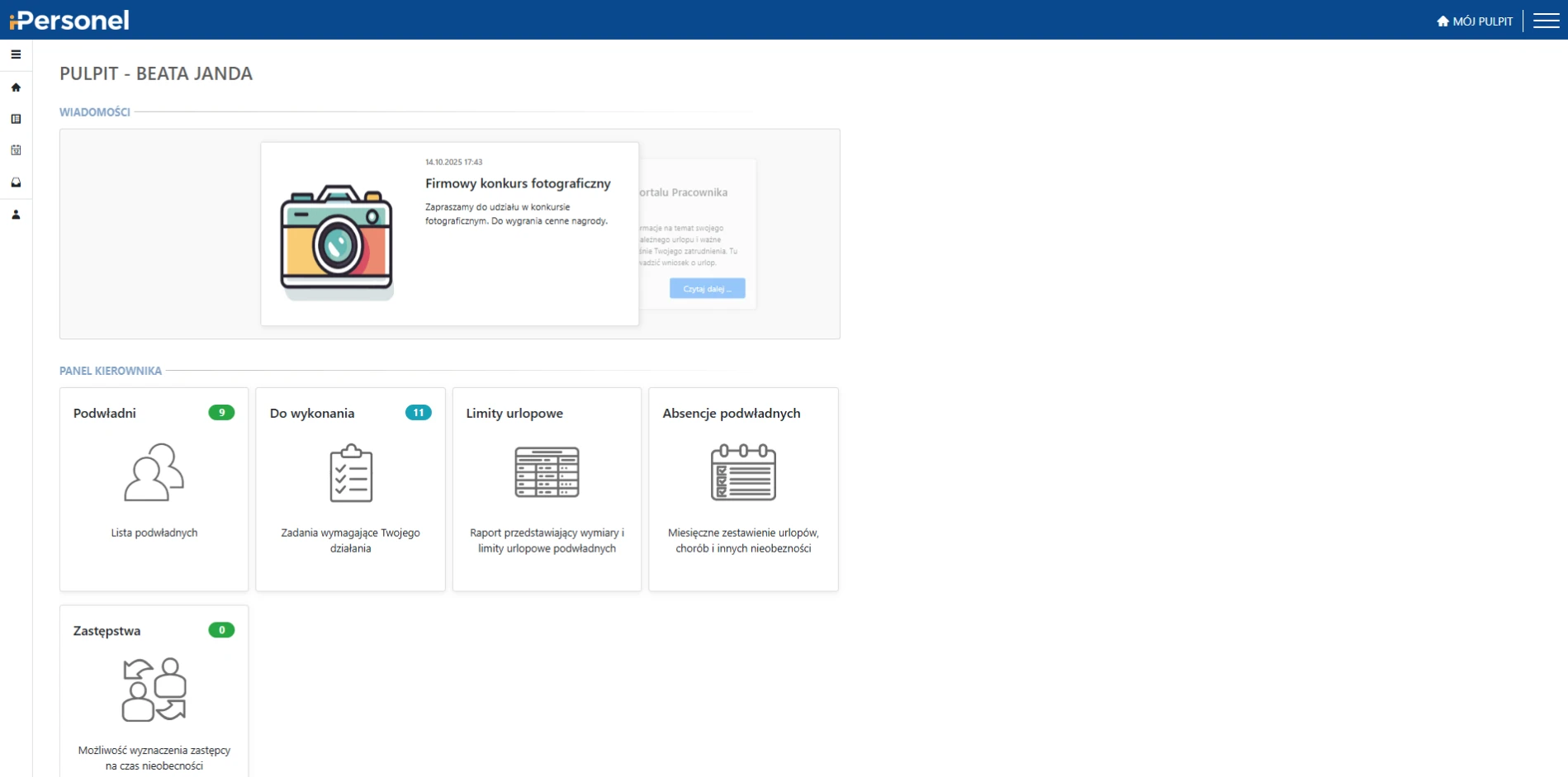The image size is (1568, 777).
Task: Expand the left sidebar hamburger menu
Action: [16, 54]
